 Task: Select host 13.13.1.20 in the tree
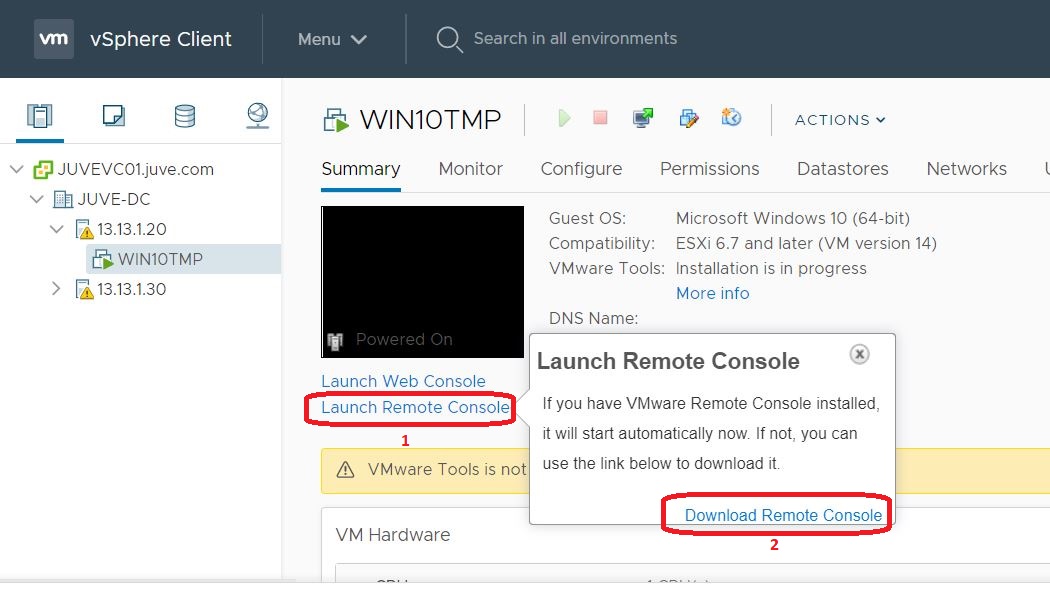[131, 229]
